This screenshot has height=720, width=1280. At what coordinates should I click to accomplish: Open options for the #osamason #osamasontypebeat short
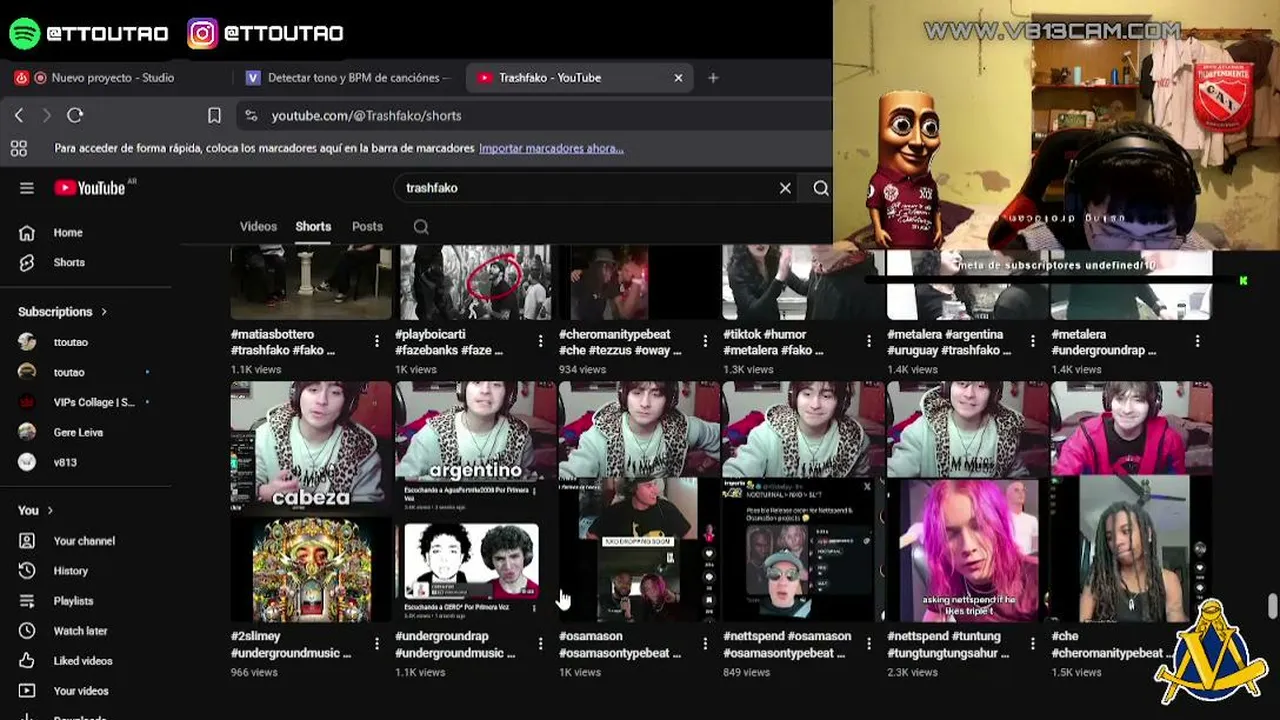(x=704, y=644)
